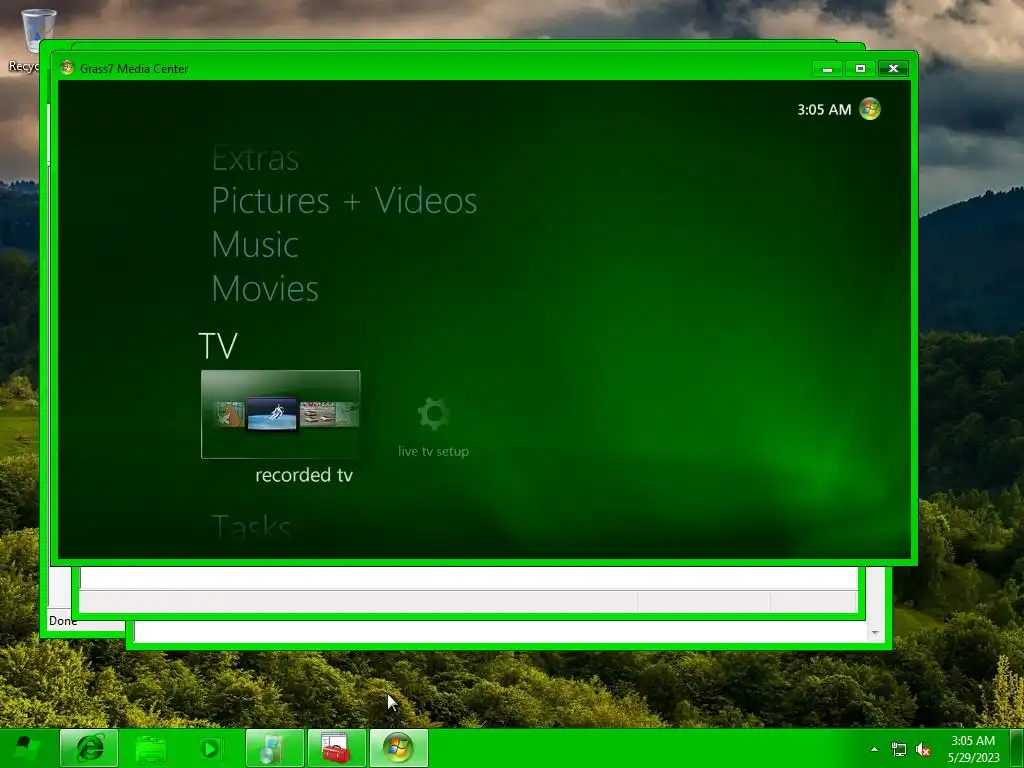Open the media player taskbar icon

pyautogui.click(x=212, y=748)
